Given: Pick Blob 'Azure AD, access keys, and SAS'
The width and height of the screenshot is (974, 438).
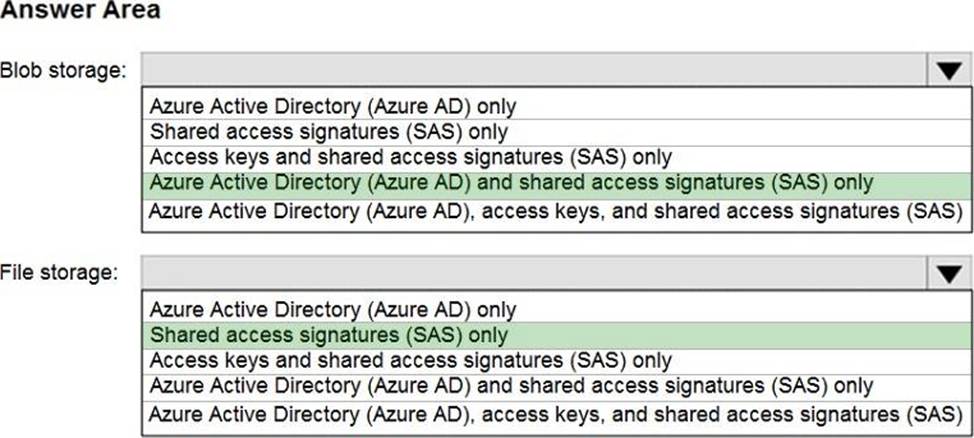Looking at the screenshot, I should click(555, 211).
